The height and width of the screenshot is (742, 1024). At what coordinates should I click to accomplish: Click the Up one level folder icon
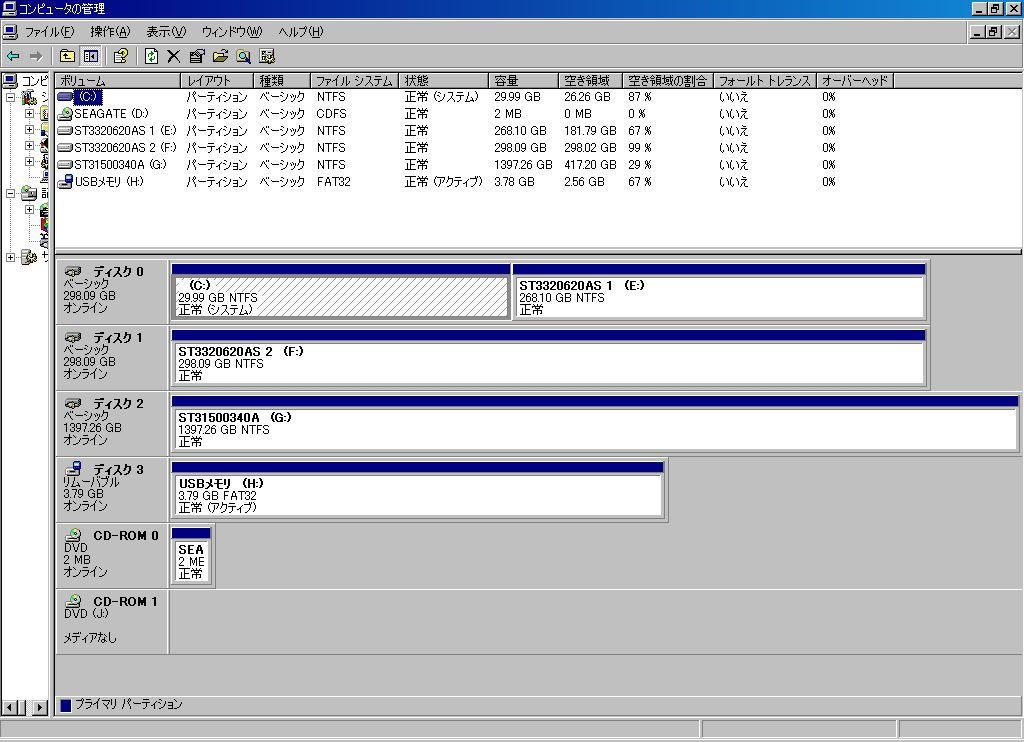click(x=67, y=56)
